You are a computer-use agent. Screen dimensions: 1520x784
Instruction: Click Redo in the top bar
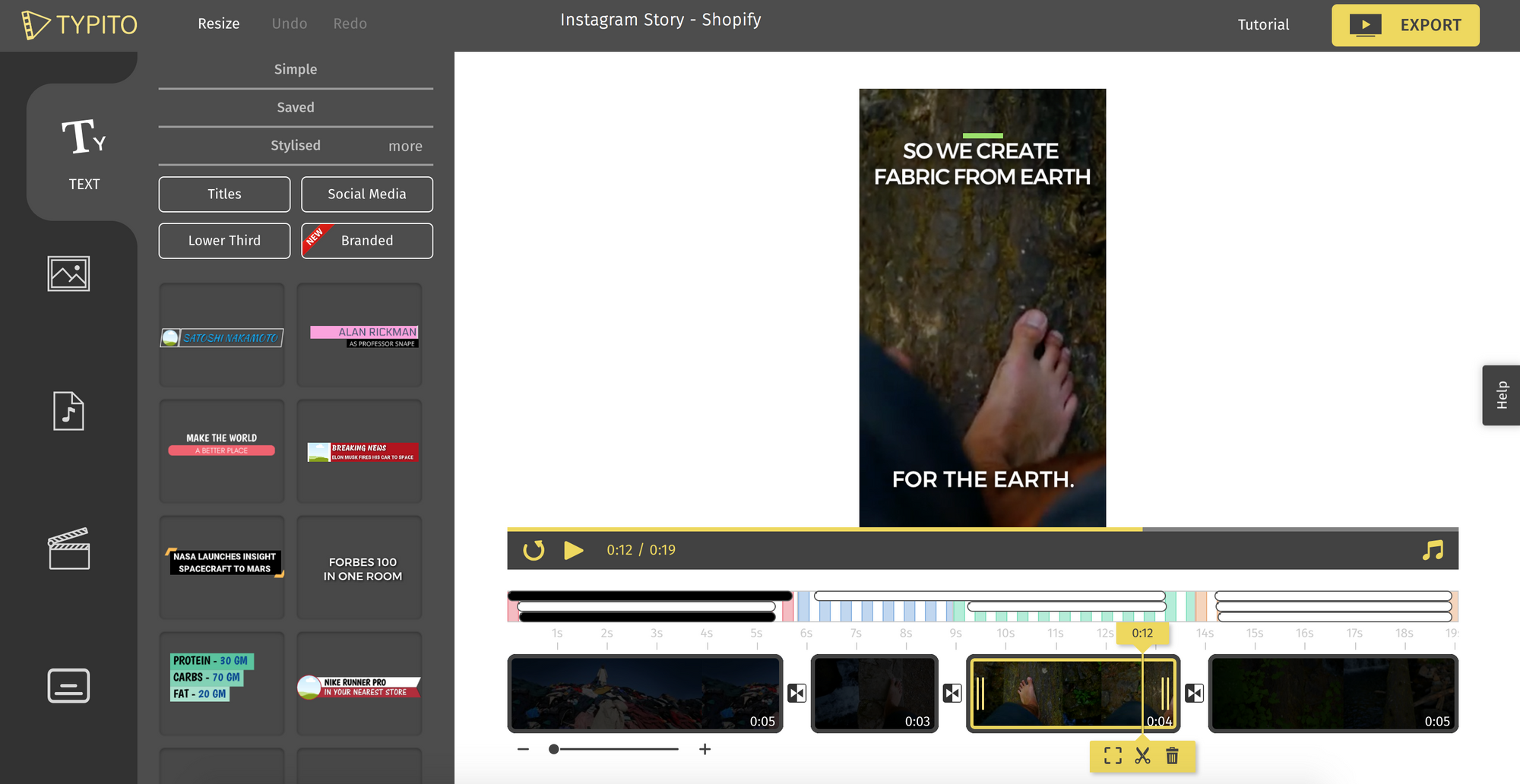click(350, 24)
